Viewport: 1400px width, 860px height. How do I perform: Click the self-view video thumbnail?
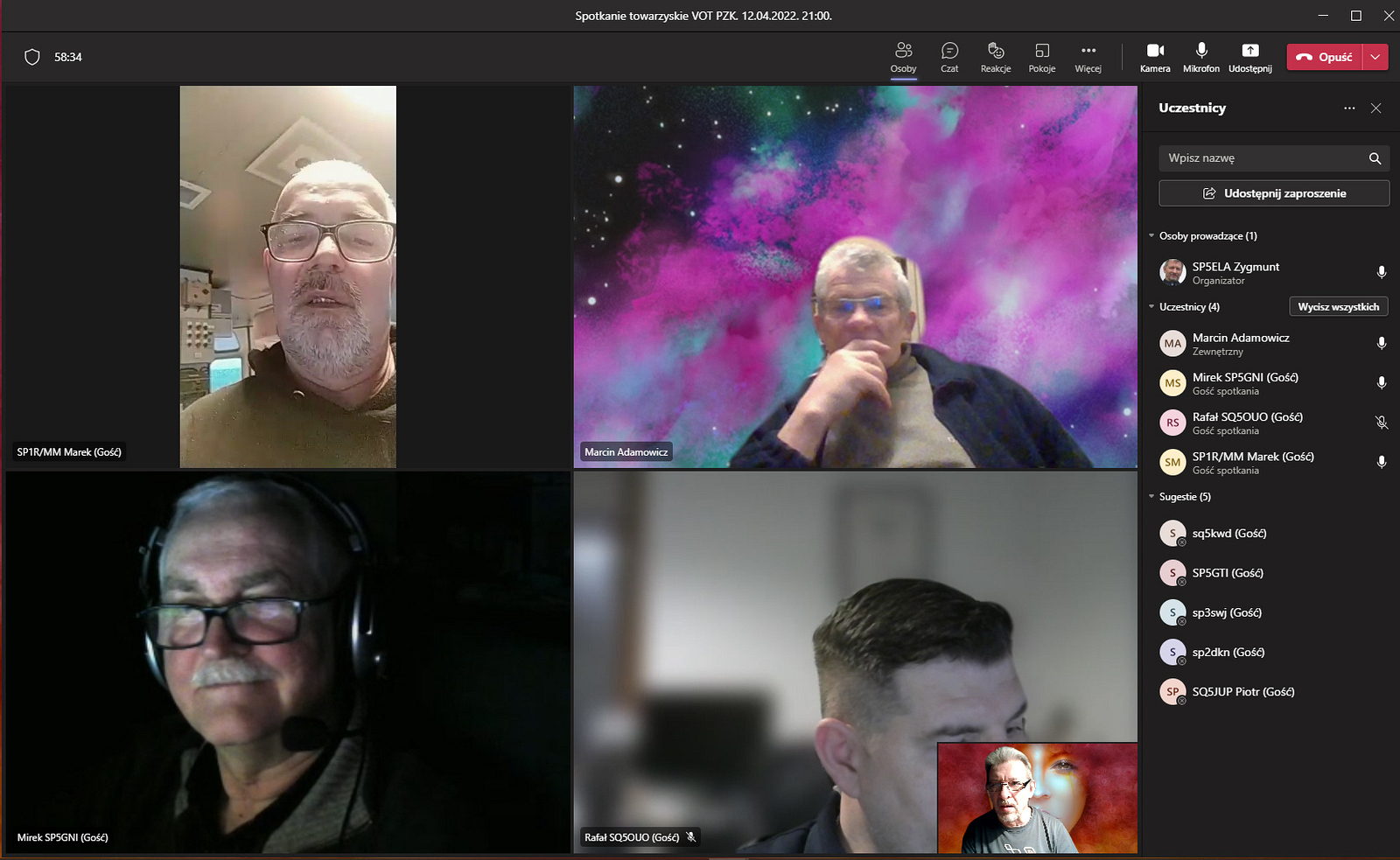coord(1037,798)
